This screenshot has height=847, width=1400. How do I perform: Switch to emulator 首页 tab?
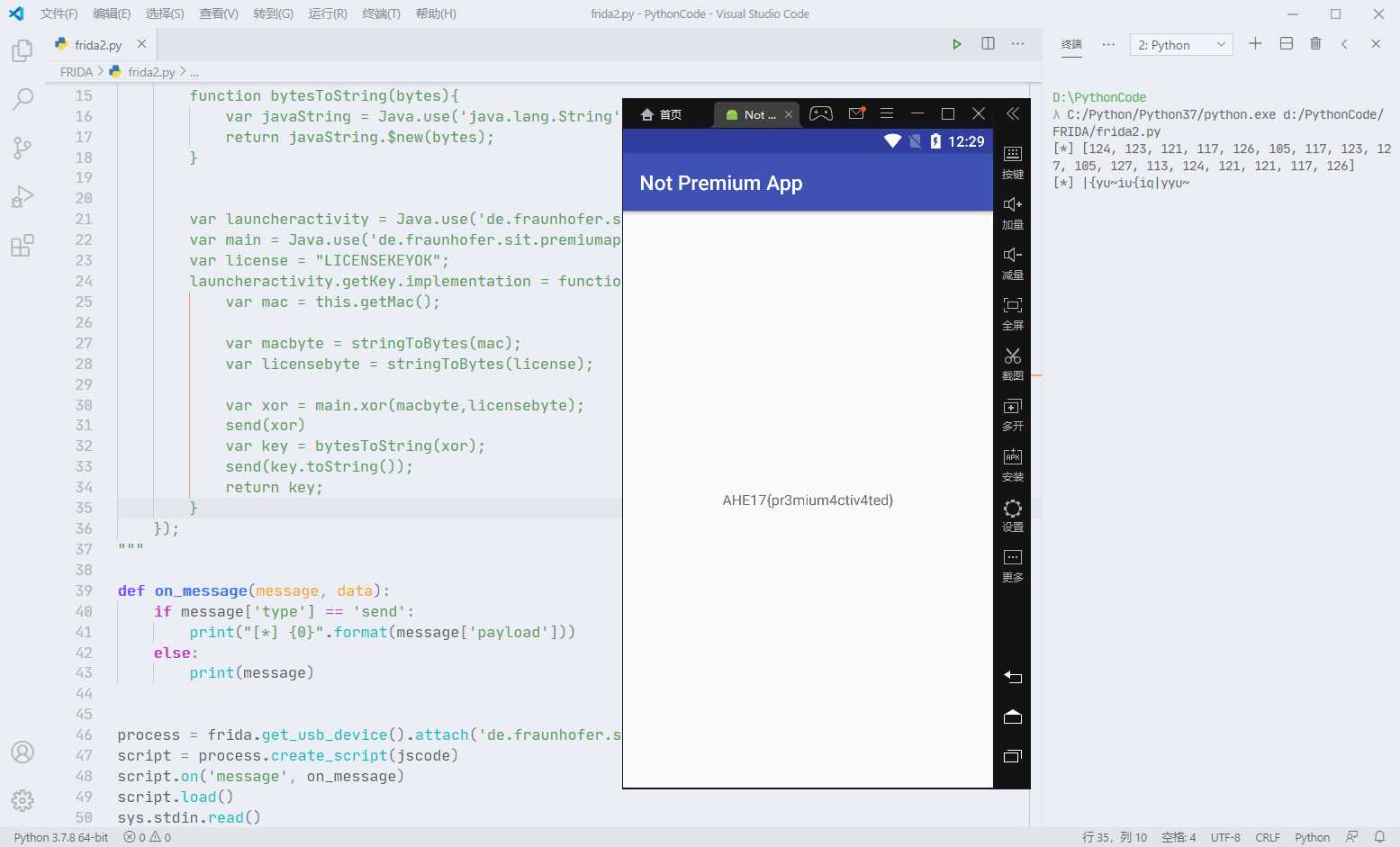click(x=662, y=114)
